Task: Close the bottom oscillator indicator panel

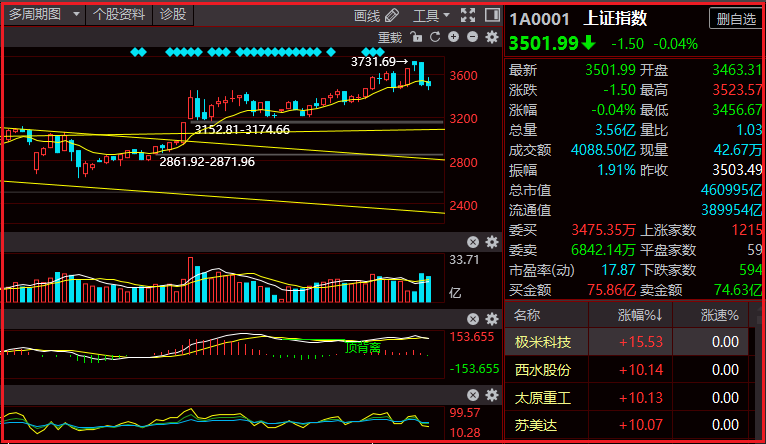Action: (x=472, y=395)
